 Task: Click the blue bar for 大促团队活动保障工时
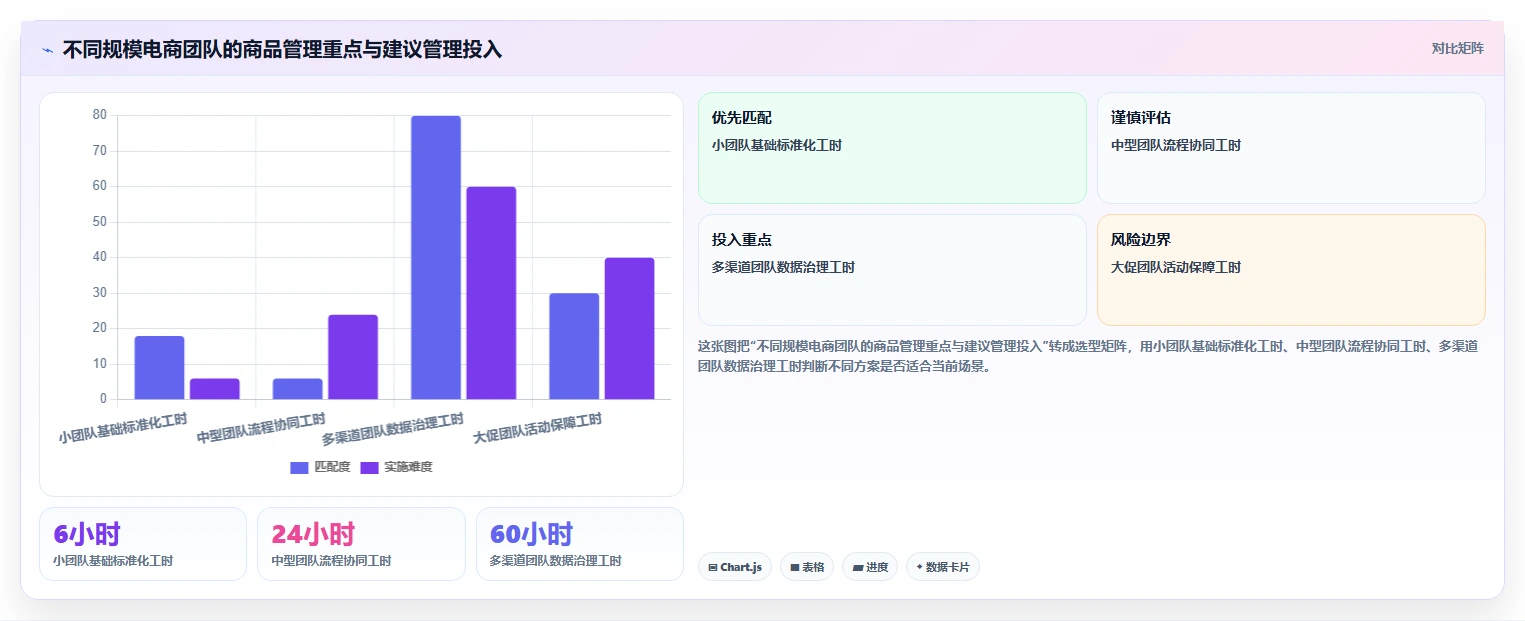(574, 346)
